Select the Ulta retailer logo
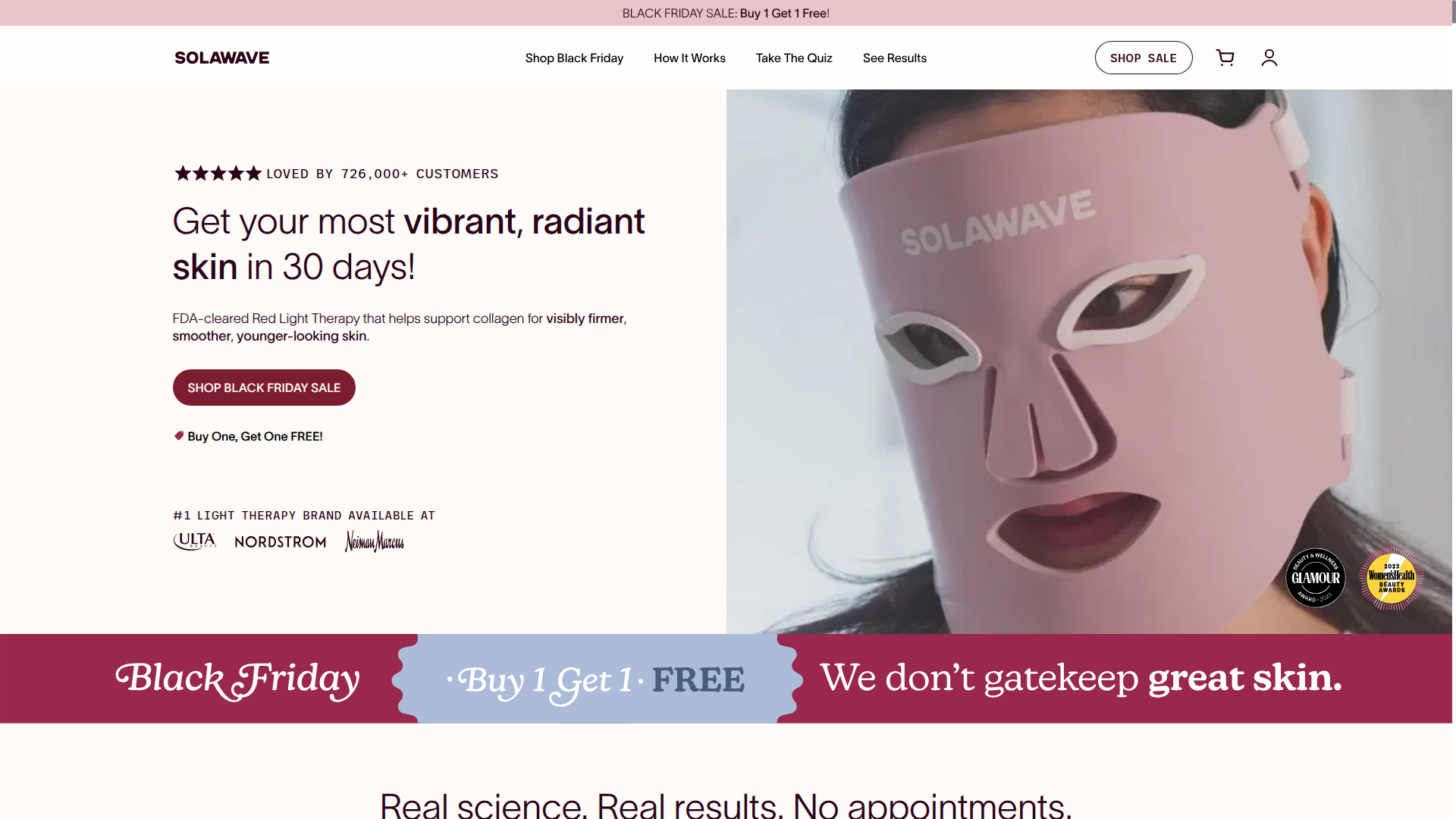Screen dimensions: 1456x819 point(194,541)
